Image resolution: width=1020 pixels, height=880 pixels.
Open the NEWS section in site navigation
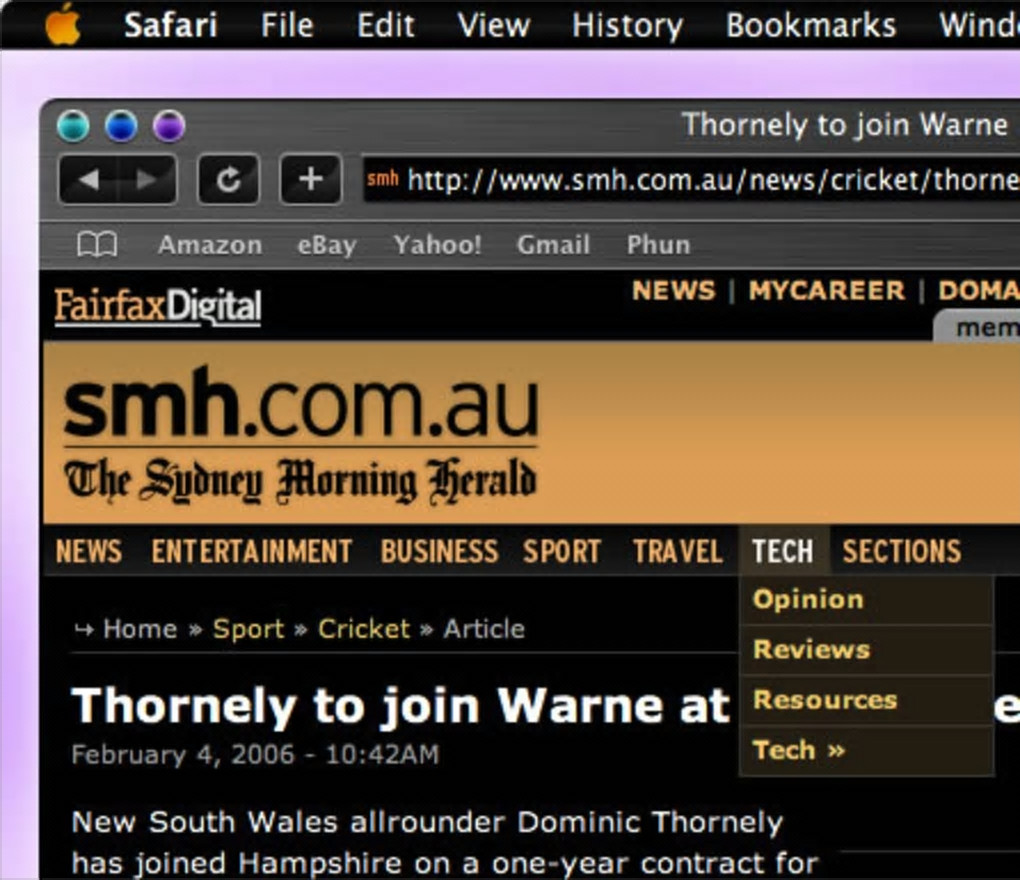pyautogui.click(x=88, y=552)
